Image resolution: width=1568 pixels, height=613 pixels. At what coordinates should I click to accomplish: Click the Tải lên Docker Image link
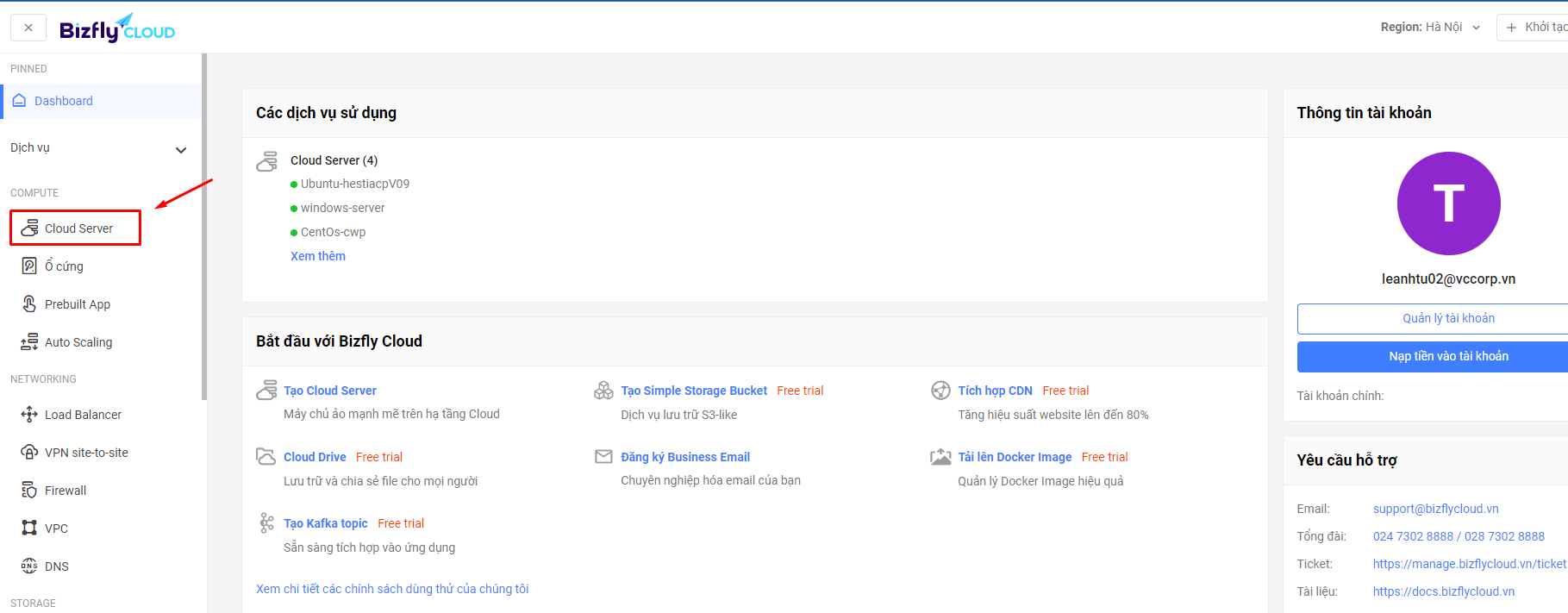click(1015, 457)
